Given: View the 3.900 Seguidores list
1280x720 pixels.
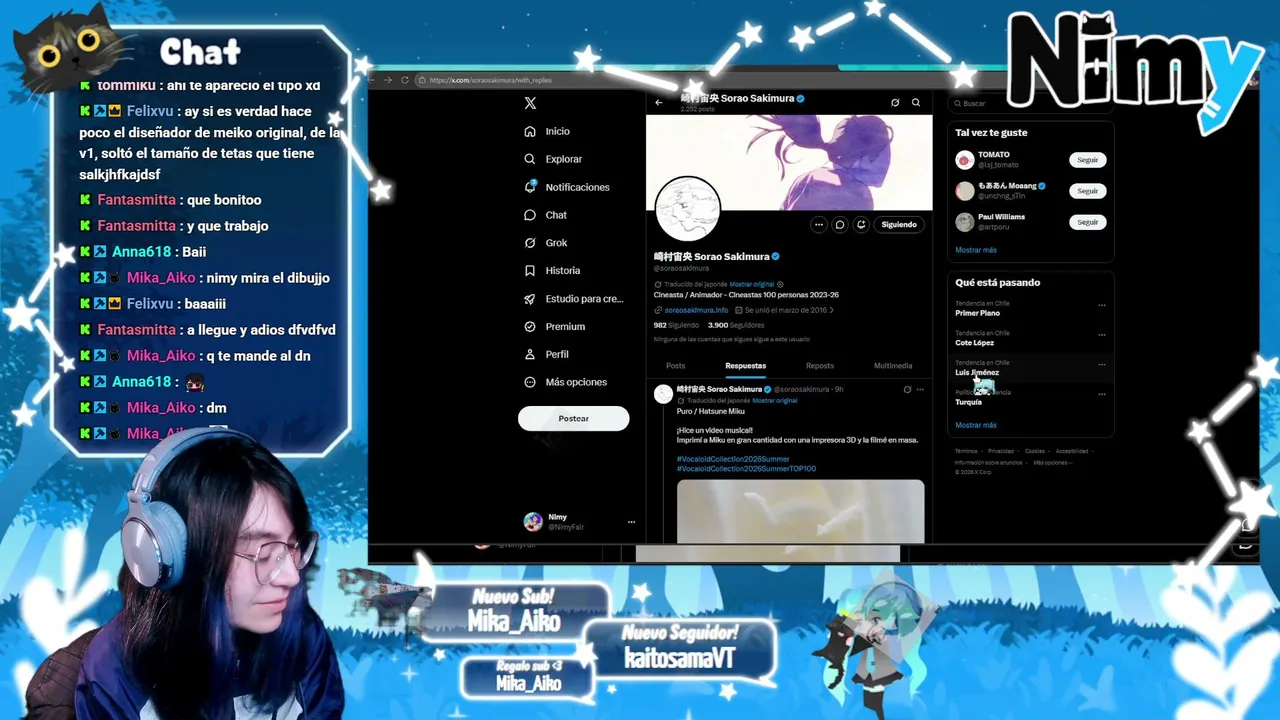Looking at the screenshot, I should point(736,325).
